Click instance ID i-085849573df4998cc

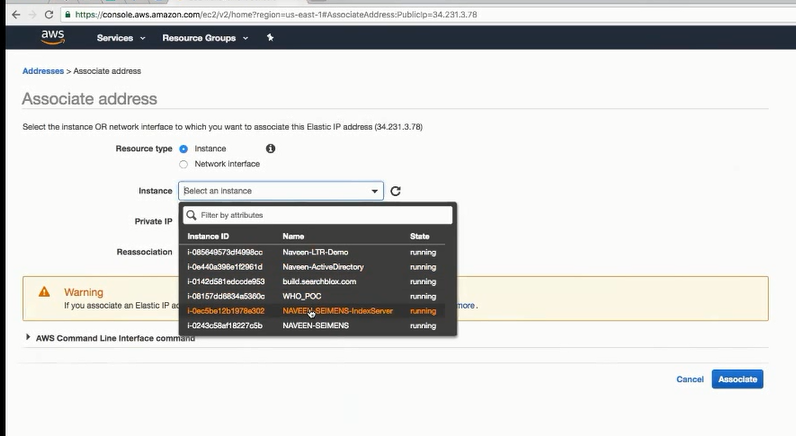tap(225, 252)
